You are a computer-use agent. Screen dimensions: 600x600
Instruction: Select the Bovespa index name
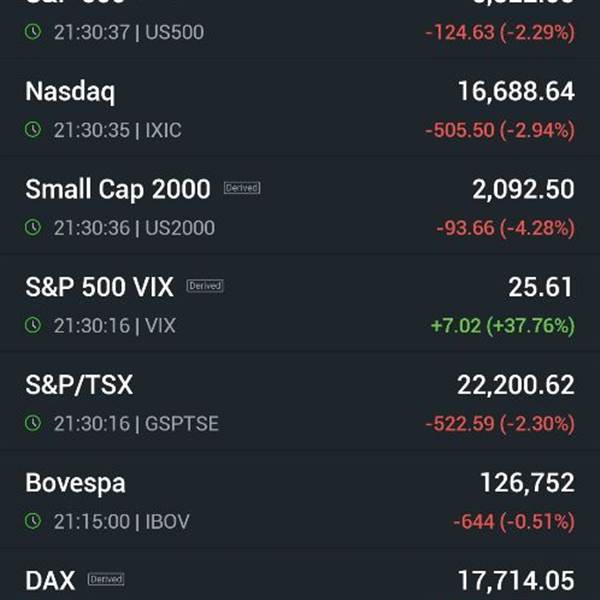click(x=75, y=483)
